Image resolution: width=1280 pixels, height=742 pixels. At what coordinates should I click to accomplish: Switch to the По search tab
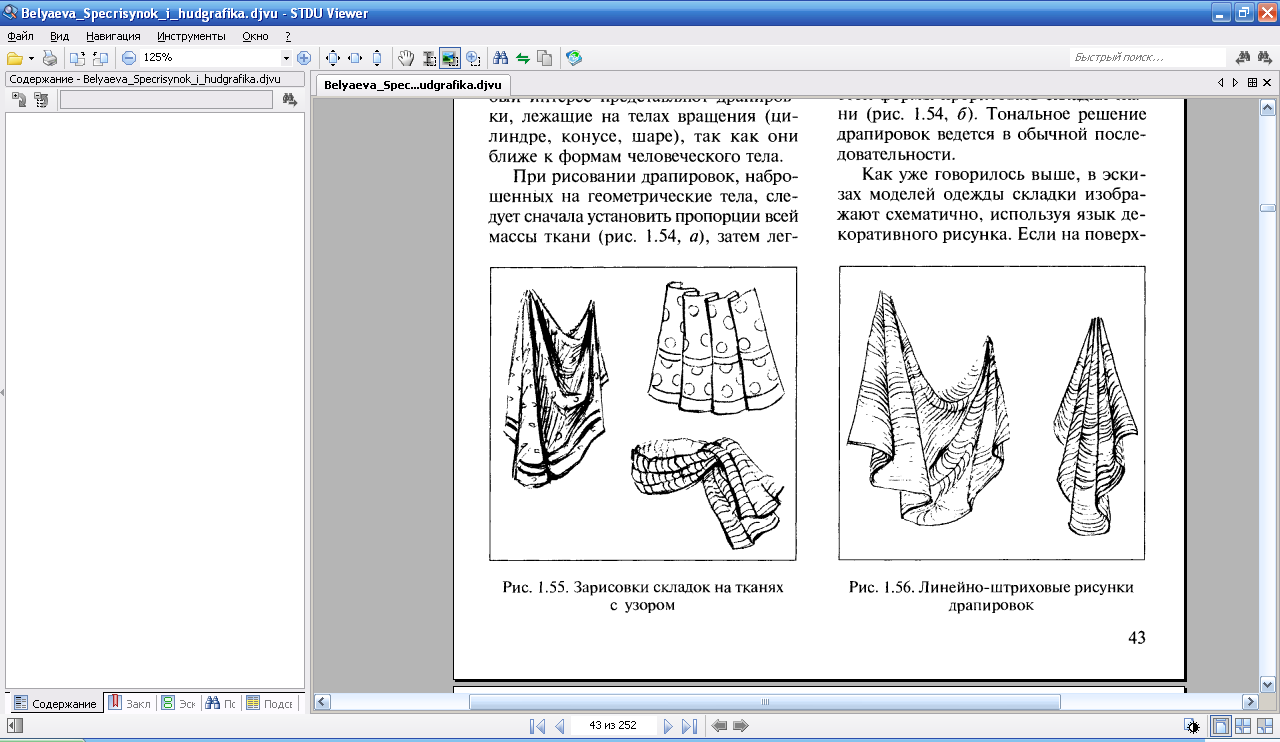[221, 703]
